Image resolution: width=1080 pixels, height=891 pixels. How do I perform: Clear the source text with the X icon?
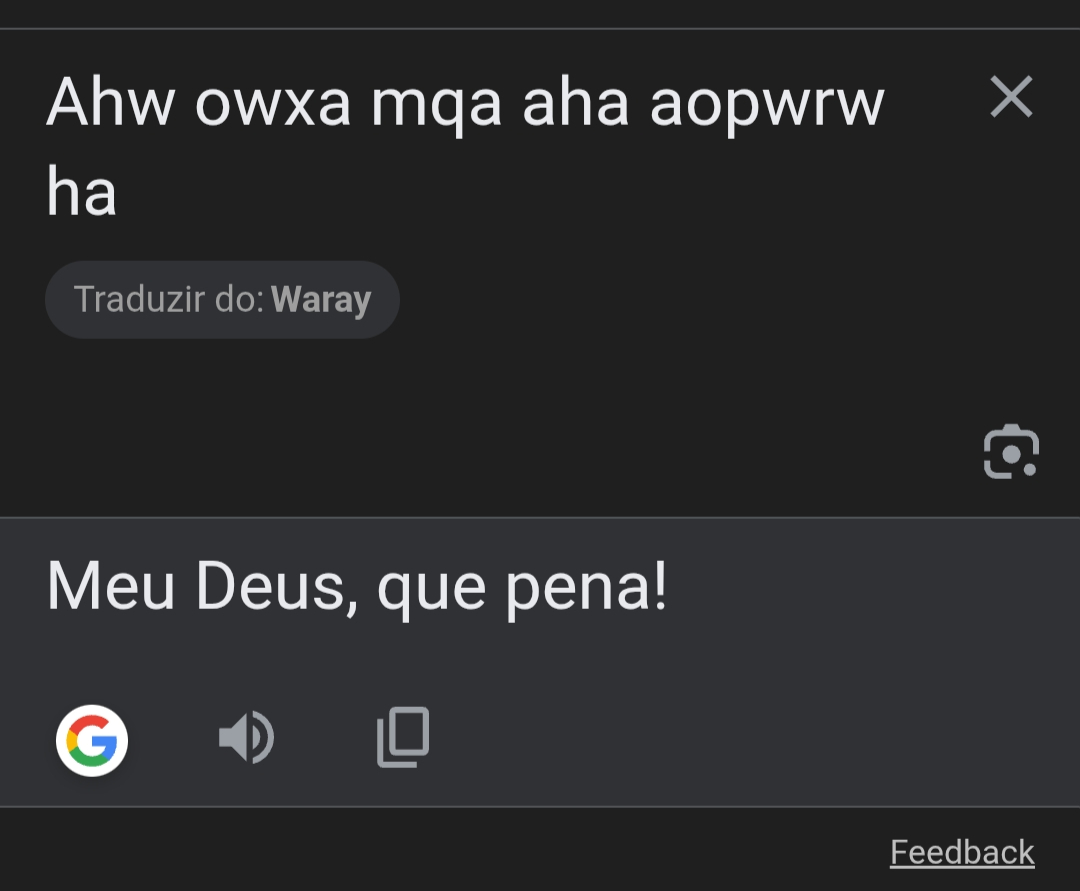[1011, 98]
